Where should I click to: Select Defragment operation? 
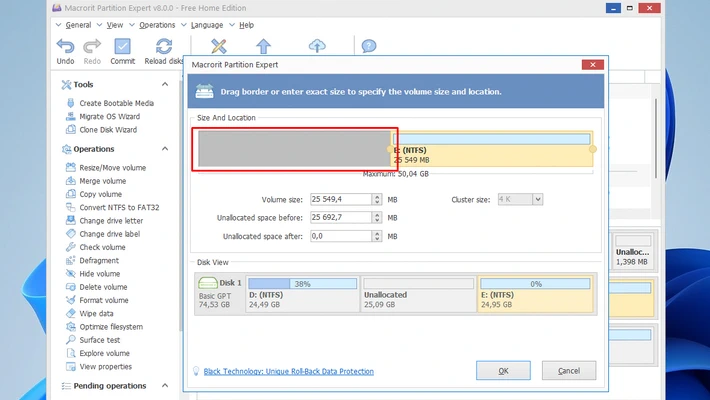click(x=92, y=260)
